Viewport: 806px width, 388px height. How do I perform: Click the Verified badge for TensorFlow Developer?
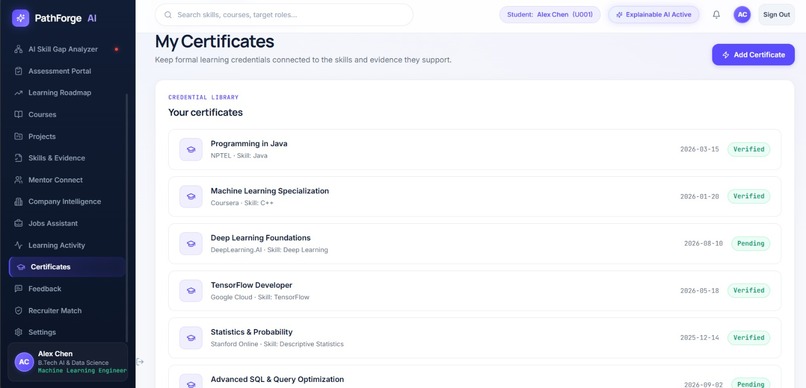click(748, 291)
